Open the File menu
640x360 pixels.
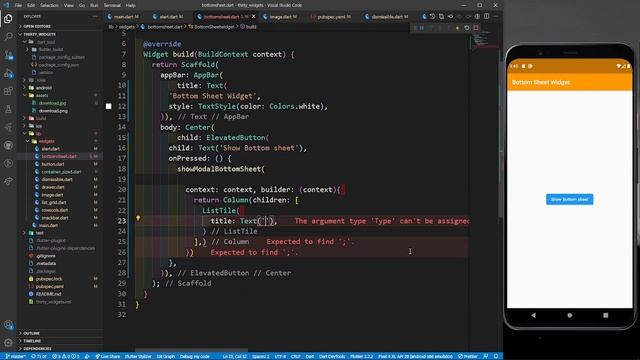click(18, 5)
